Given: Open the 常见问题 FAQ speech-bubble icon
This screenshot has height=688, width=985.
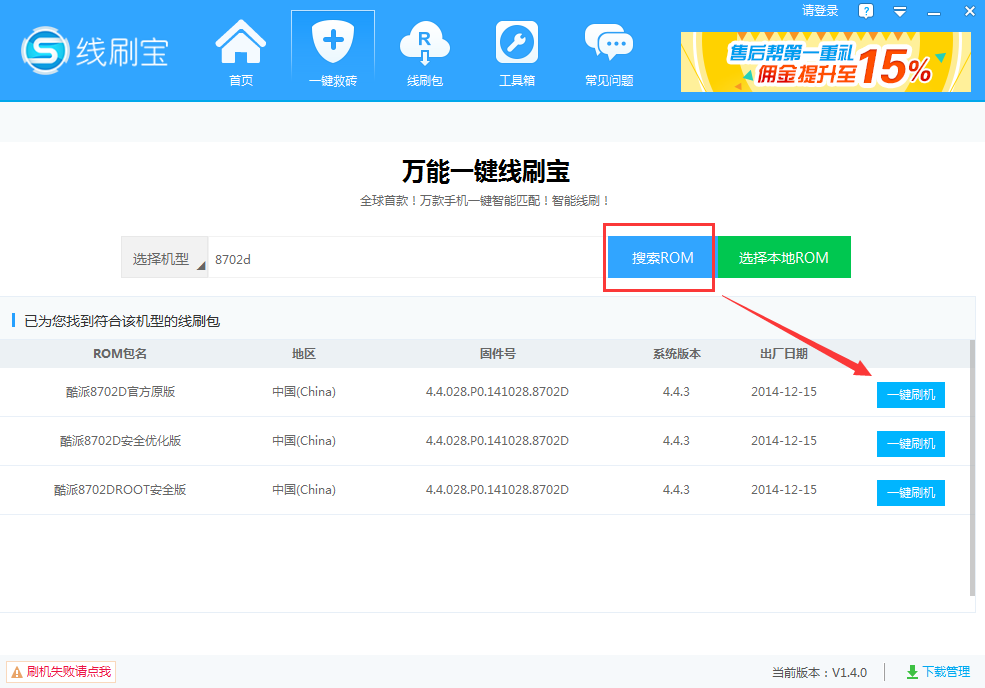Looking at the screenshot, I should [x=608, y=50].
